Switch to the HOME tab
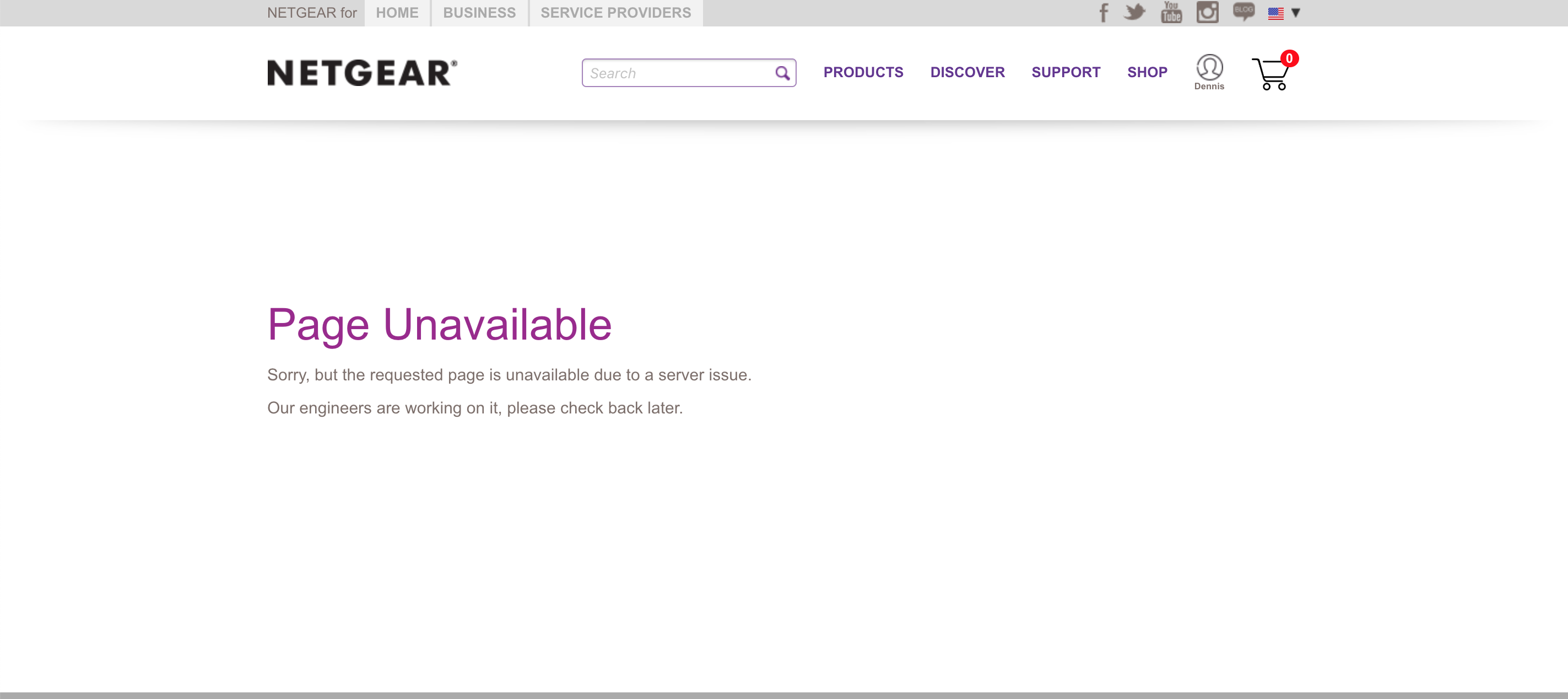Viewport: 1568px width, 699px height. [x=397, y=13]
